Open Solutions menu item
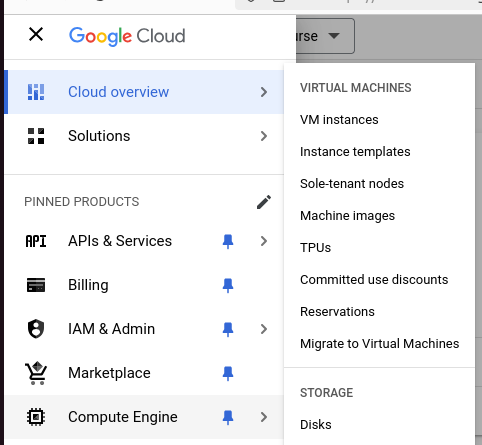The image size is (482, 445). [x=144, y=136]
